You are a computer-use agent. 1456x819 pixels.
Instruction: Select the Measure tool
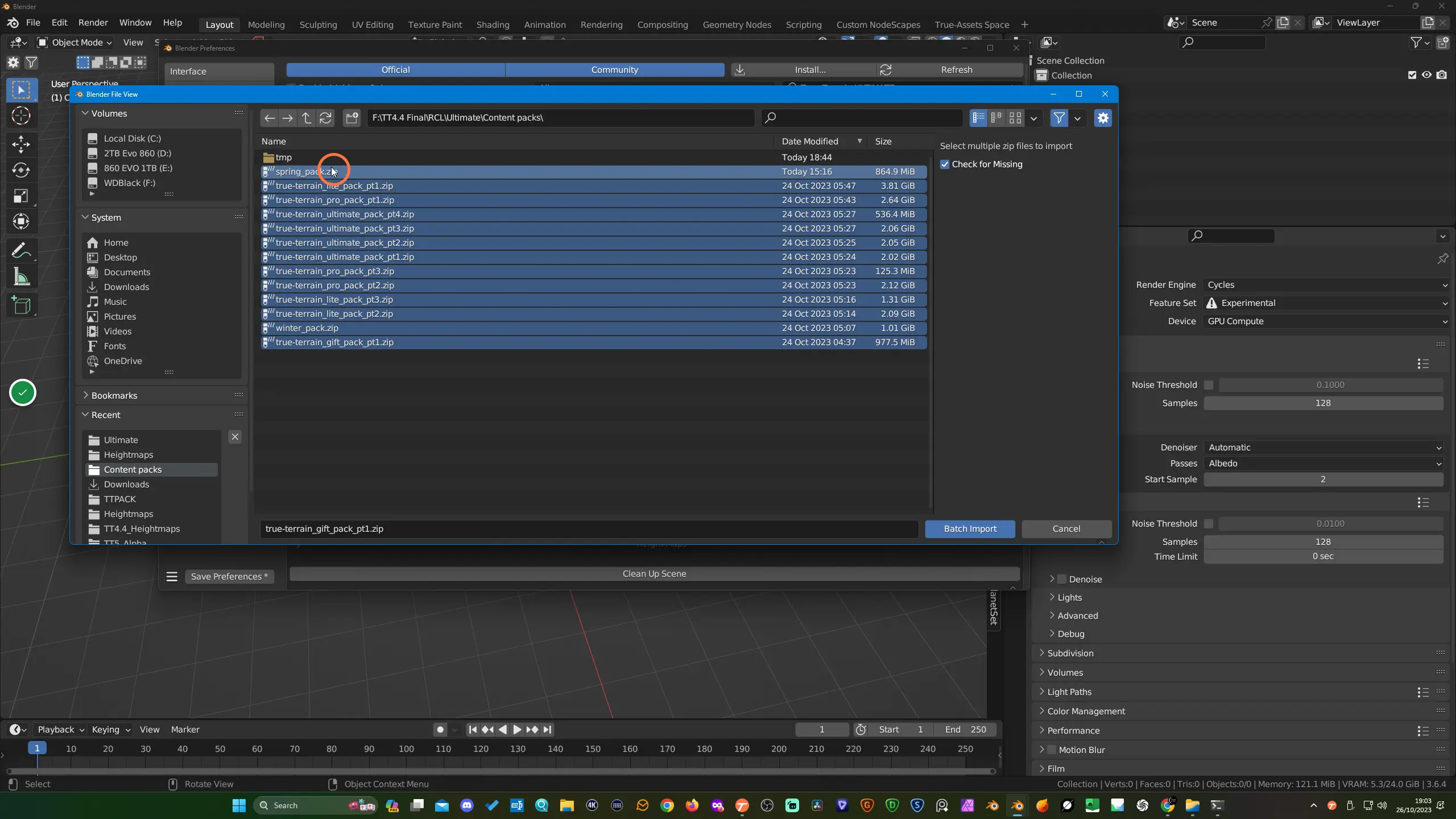pos(21,278)
